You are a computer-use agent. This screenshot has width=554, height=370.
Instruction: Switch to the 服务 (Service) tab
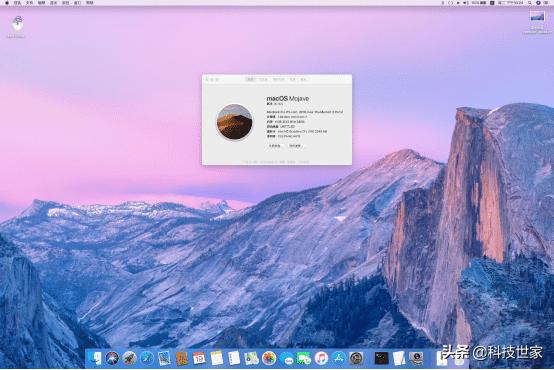tap(303, 80)
